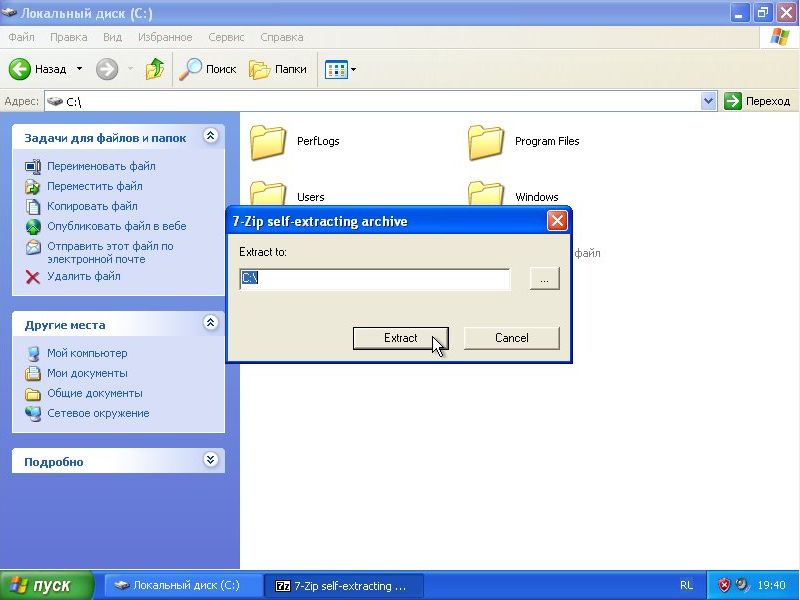
Task: Click the RL language indicator in taskbar
Action: [686, 586]
